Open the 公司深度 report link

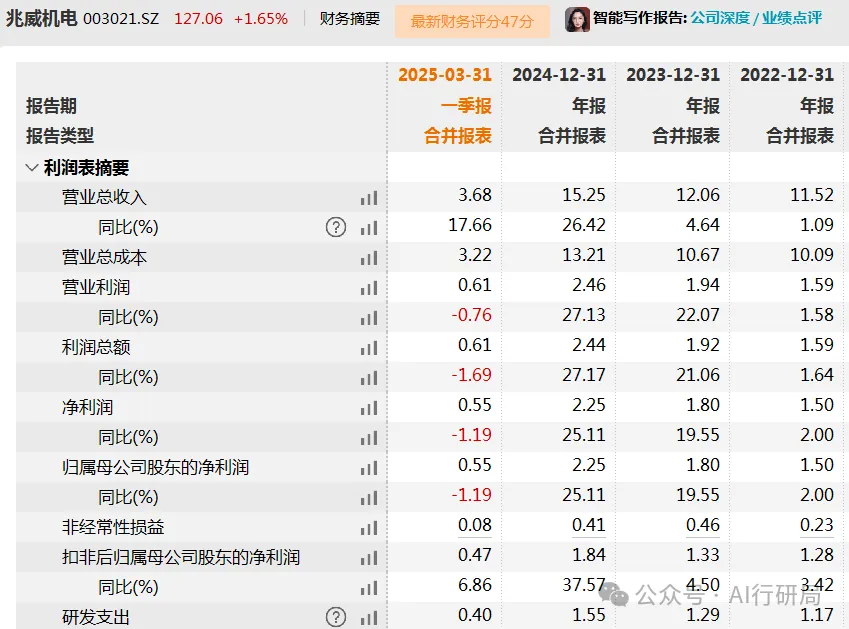[720, 18]
